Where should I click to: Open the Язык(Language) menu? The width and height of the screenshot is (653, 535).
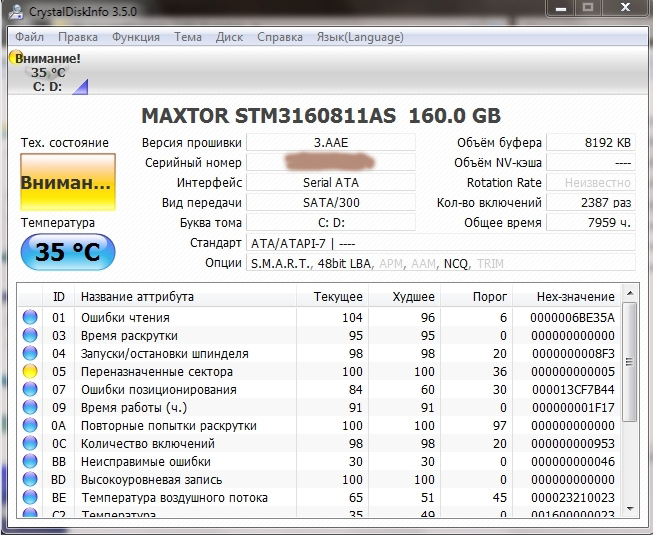[x=360, y=37]
